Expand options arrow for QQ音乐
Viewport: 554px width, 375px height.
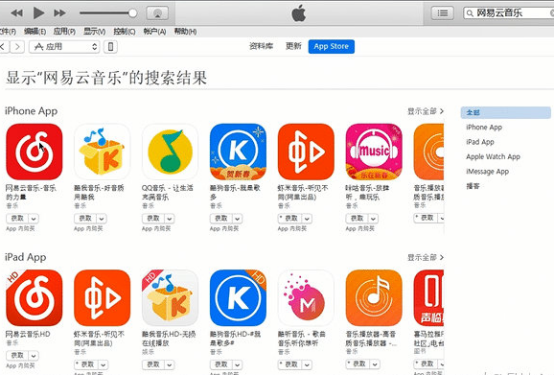tap(169, 219)
